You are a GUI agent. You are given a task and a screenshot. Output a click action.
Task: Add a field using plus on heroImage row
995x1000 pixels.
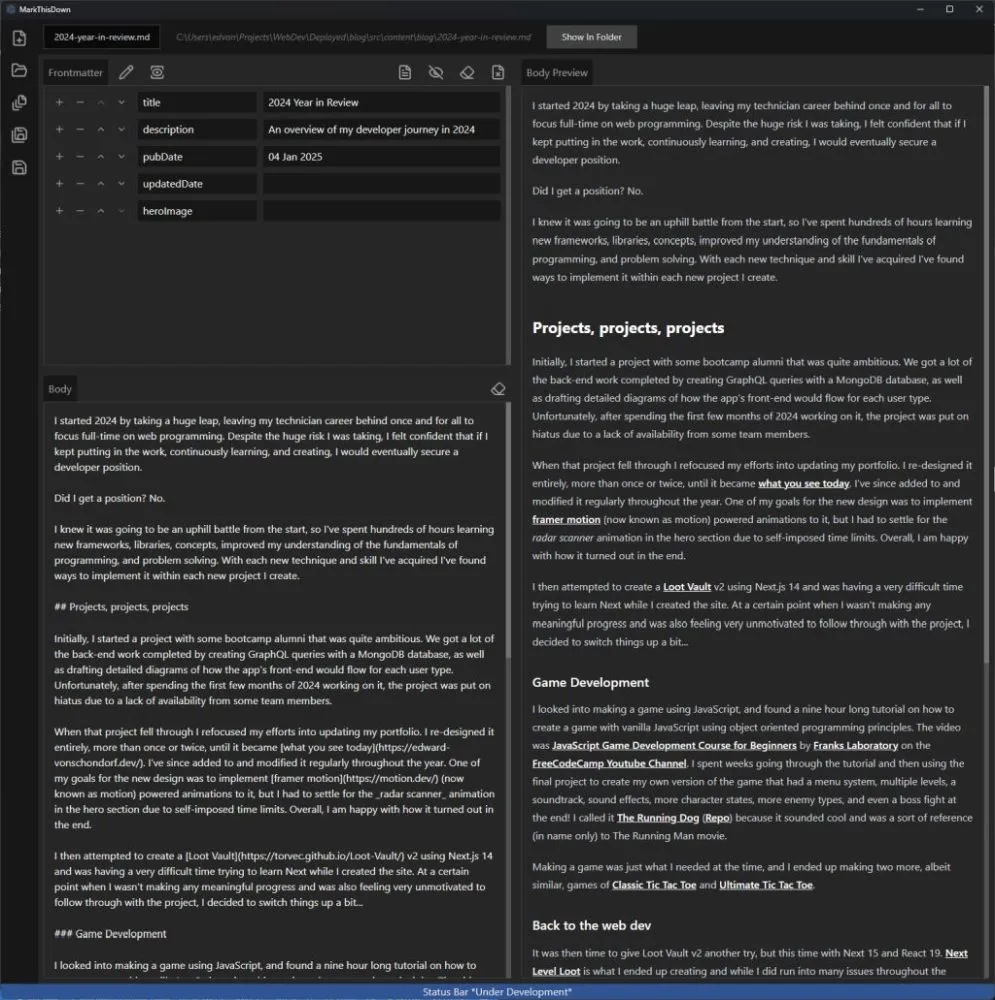click(59, 210)
